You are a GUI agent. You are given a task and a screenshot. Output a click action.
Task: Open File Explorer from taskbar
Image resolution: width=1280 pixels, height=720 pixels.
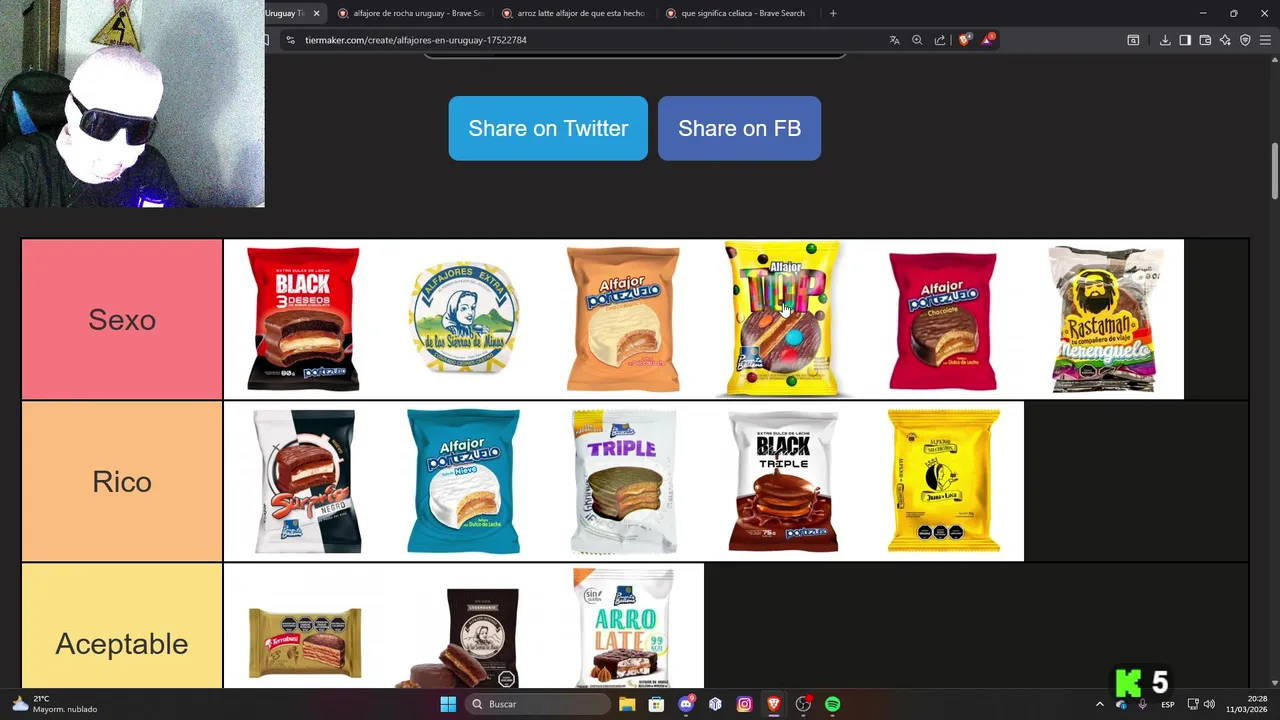(x=627, y=704)
